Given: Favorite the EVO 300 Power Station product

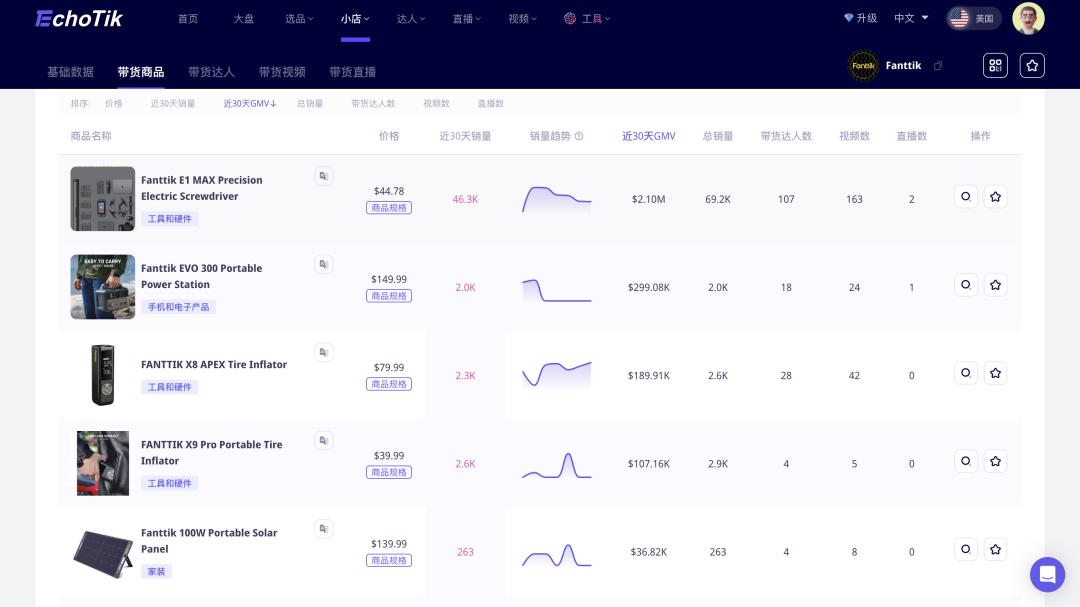Looking at the screenshot, I should pyautogui.click(x=995, y=285).
